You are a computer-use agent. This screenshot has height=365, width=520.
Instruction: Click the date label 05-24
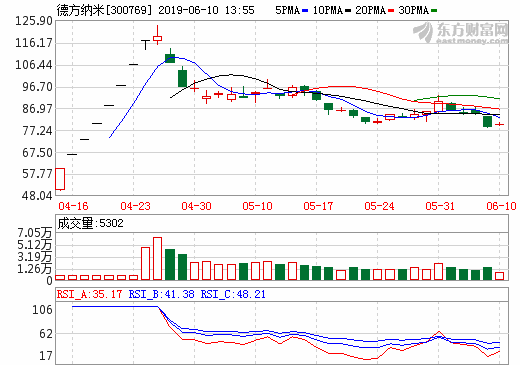(x=379, y=206)
